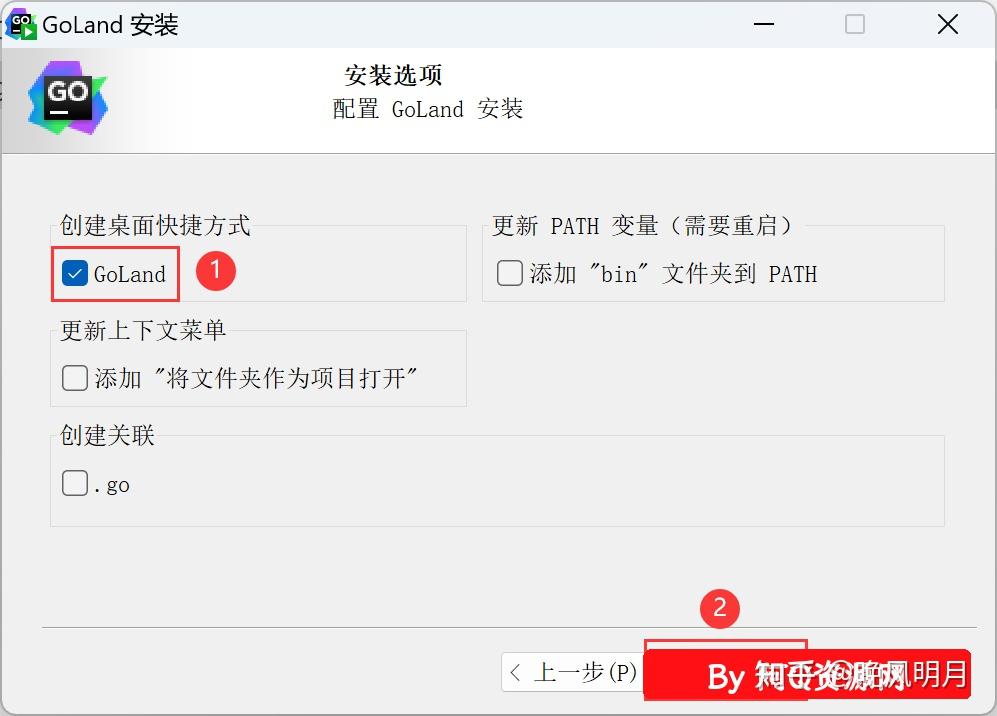Screen dimensions: 997x716
Task: Click the red badge numbered 2
Action: pyautogui.click(x=722, y=608)
